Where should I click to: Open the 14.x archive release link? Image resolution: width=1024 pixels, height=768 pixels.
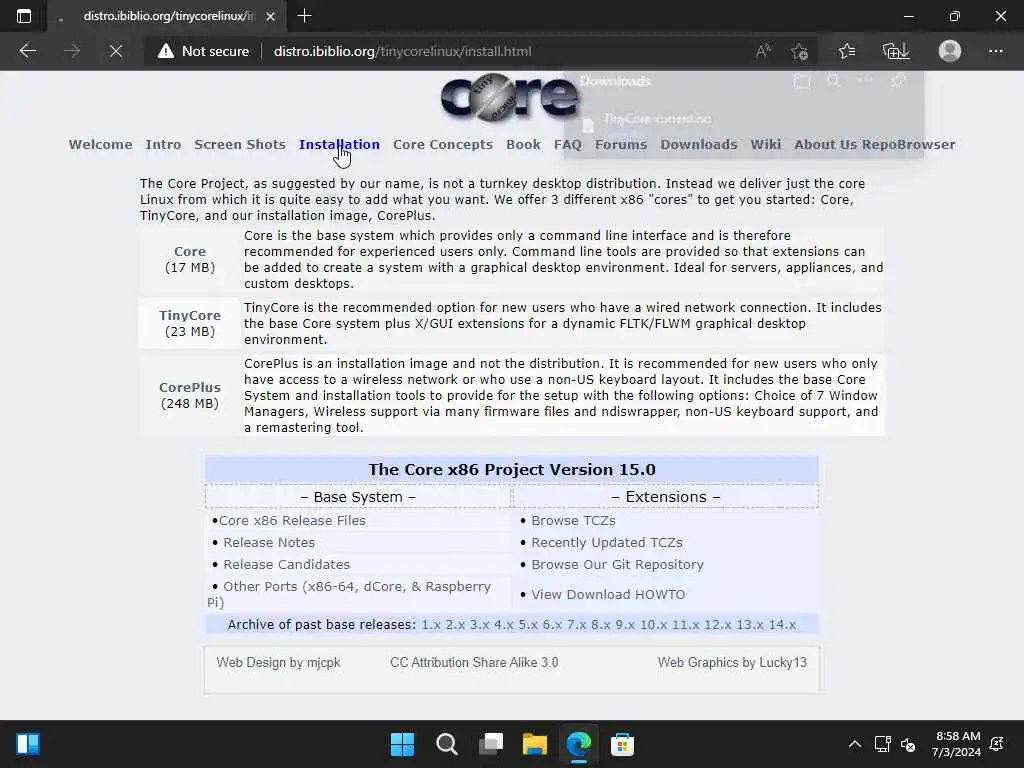(782, 625)
